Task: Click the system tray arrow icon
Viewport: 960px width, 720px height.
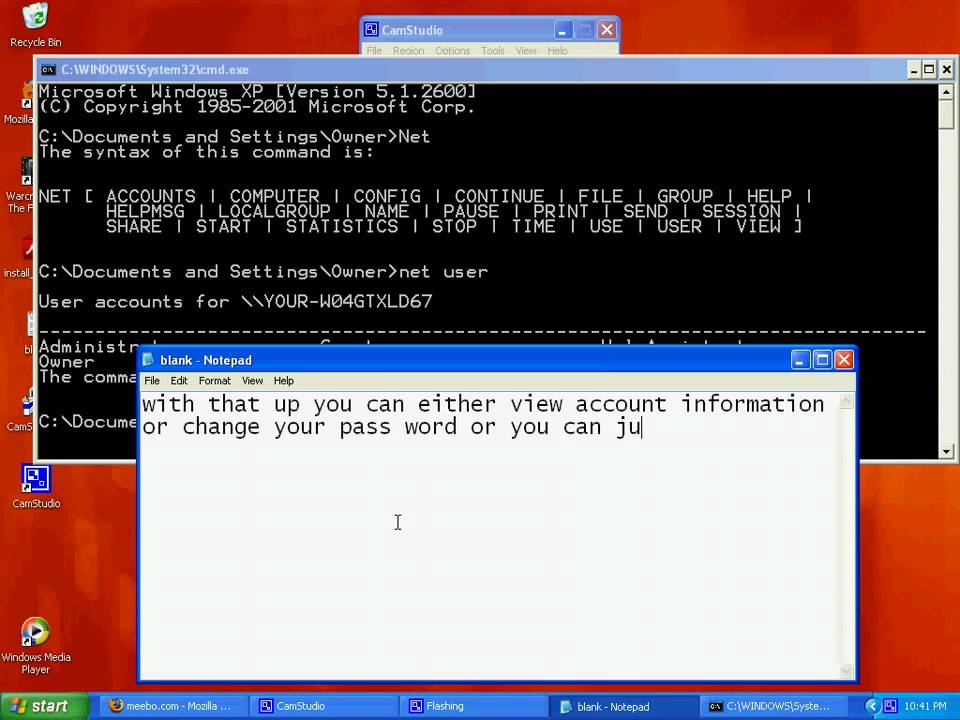Action: (872, 706)
